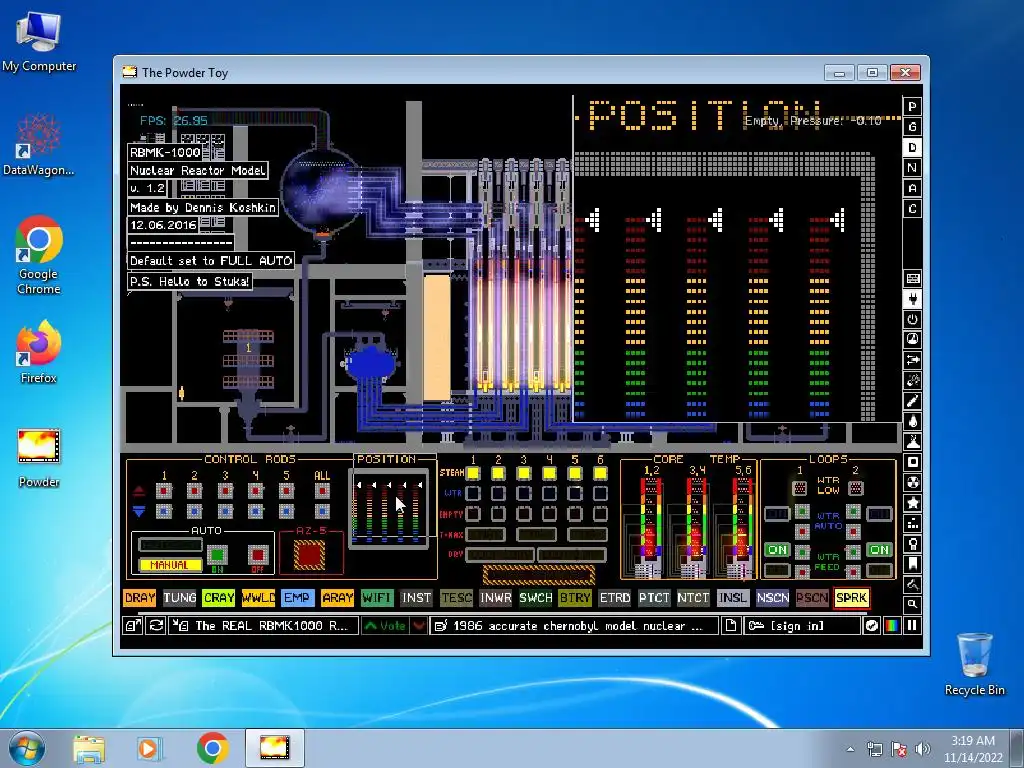Vote up the current save

click(385, 626)
